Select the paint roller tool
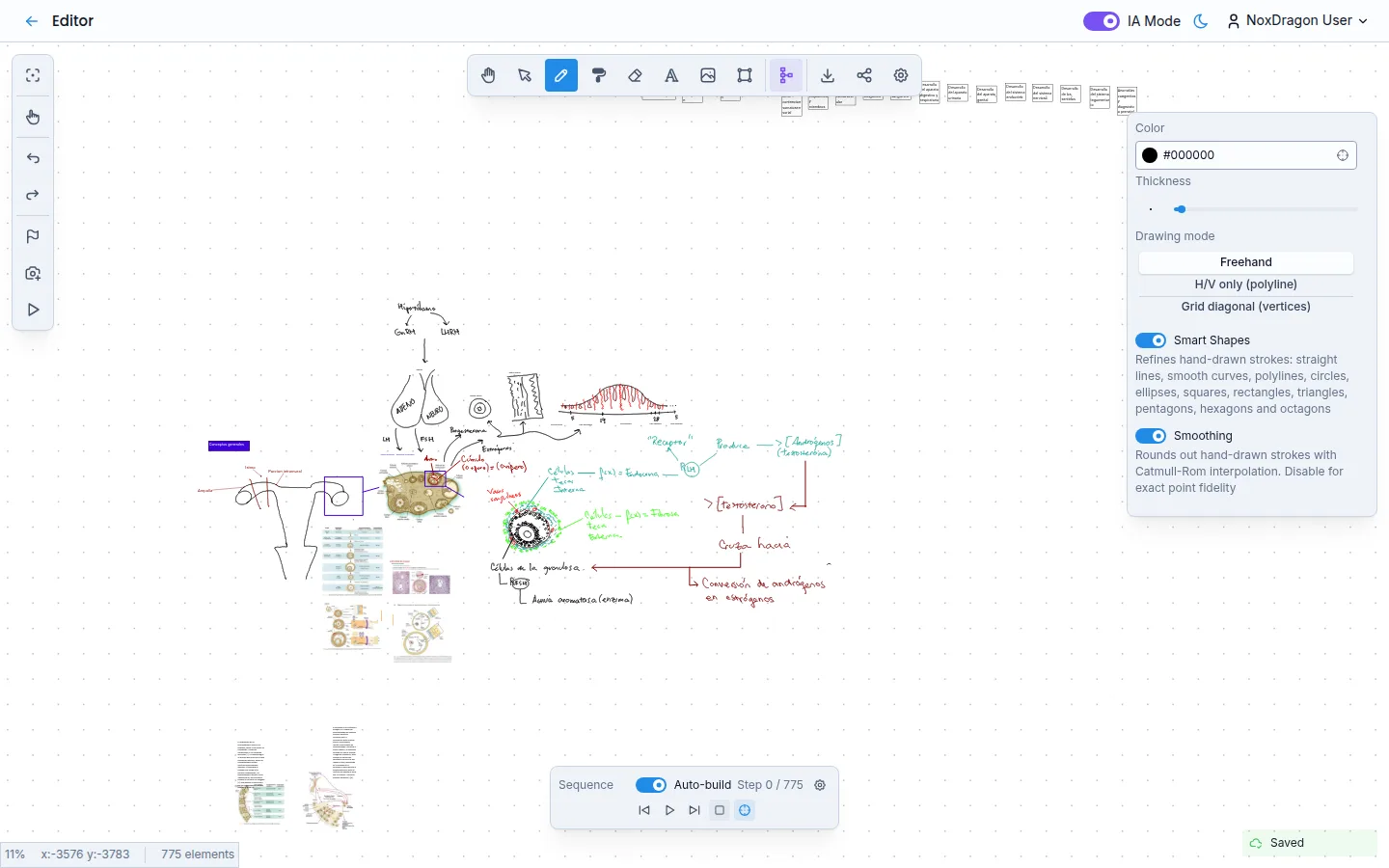Screen dimensions: 1389x868 tap(598, 75)
